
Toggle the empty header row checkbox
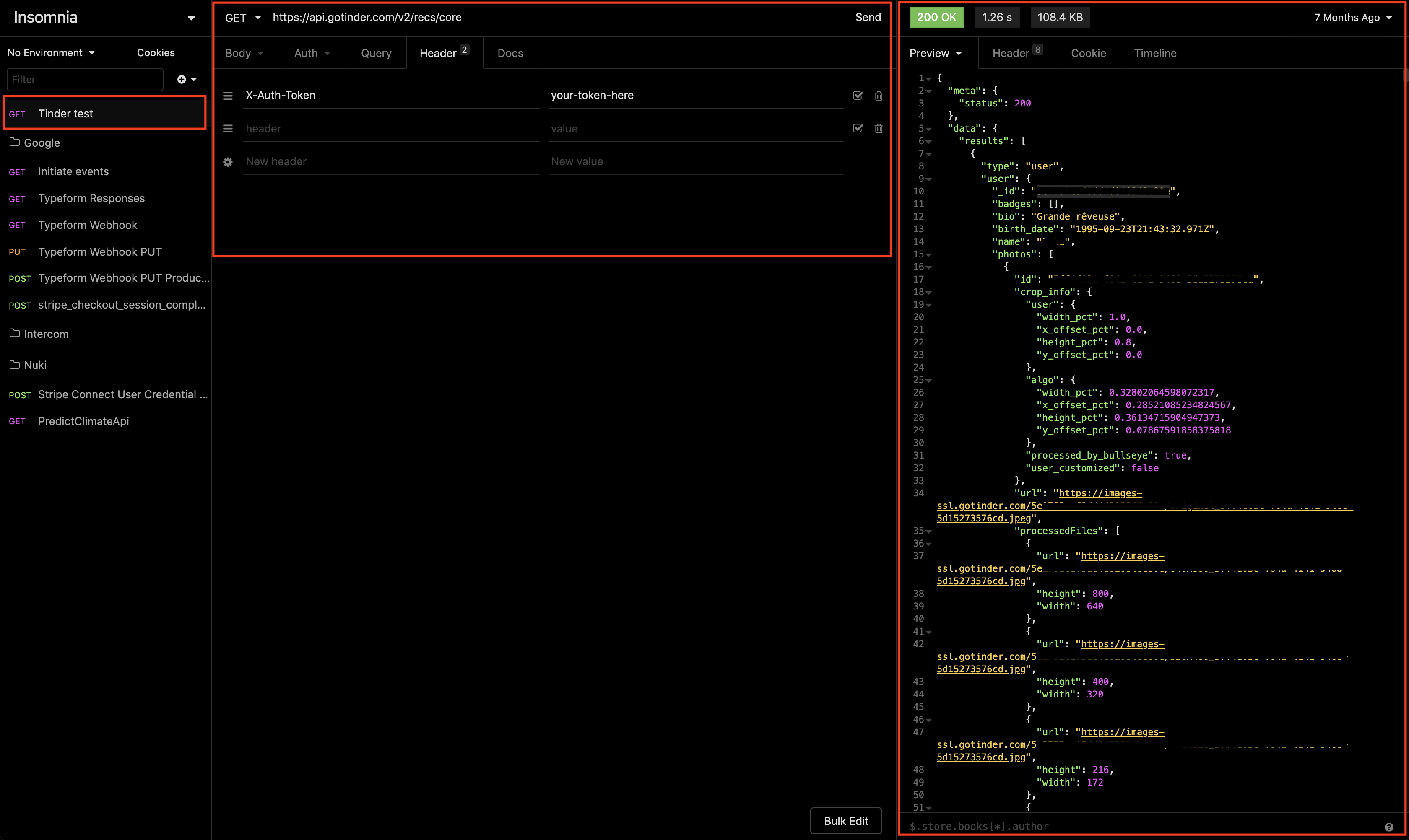point(858,129)
